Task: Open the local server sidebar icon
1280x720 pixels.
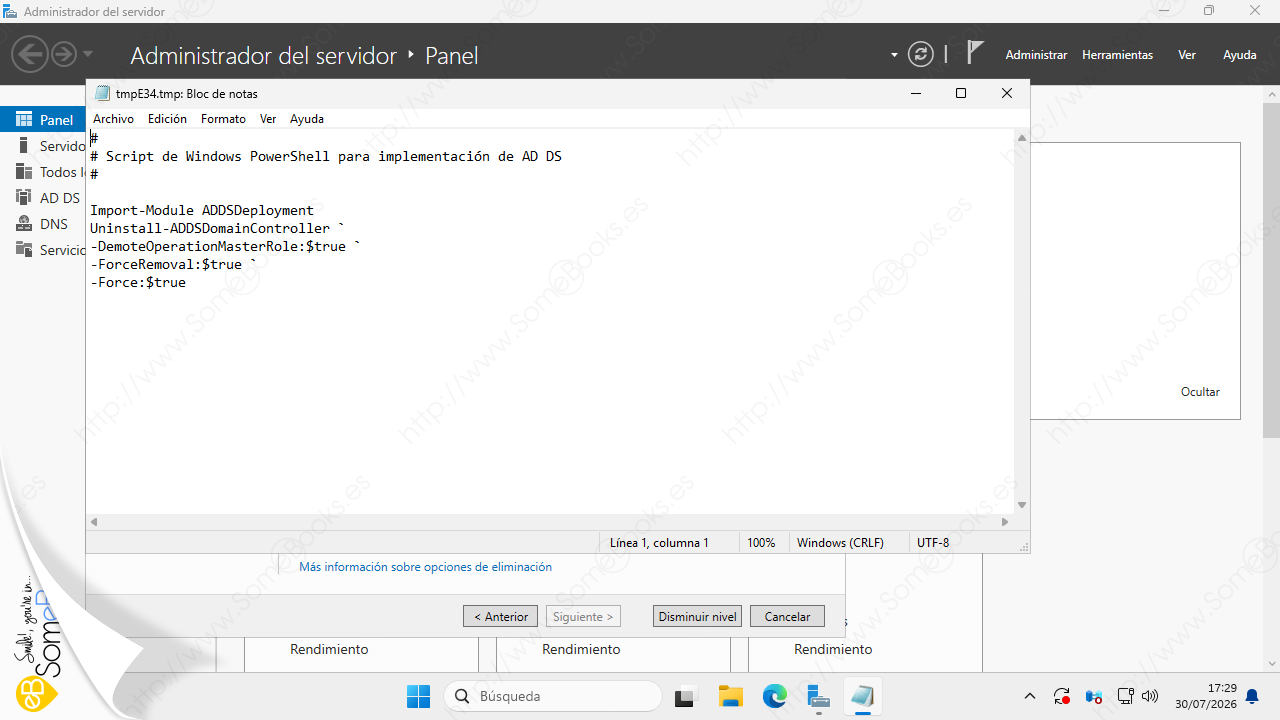Action: coord(25,146)
